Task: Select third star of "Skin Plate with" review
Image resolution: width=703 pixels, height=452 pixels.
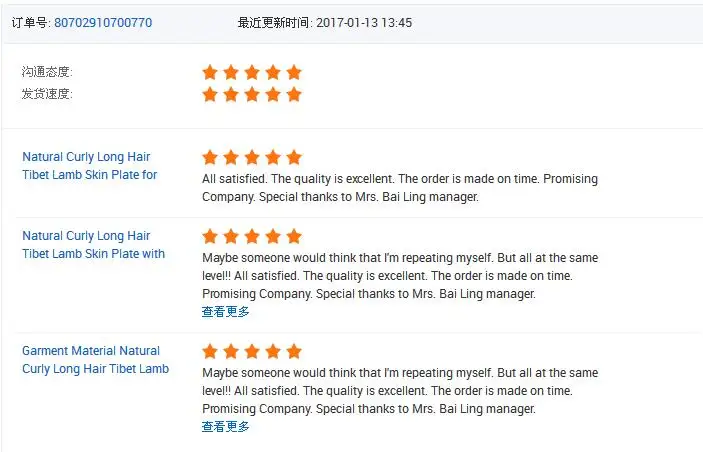Action: tap(252, 236)
